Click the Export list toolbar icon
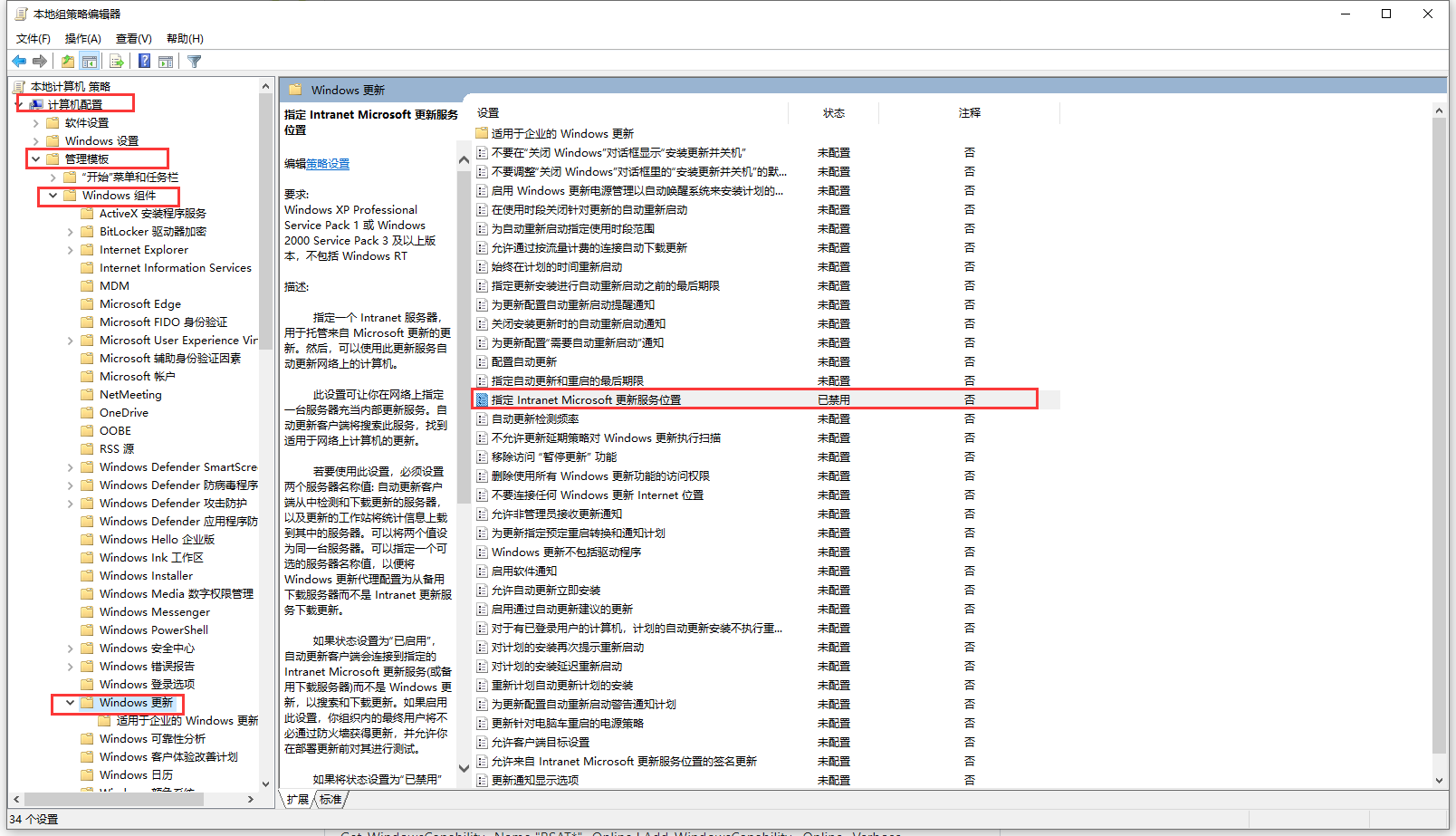This screenshot has height=836, width=1456. tap(116, 62)
